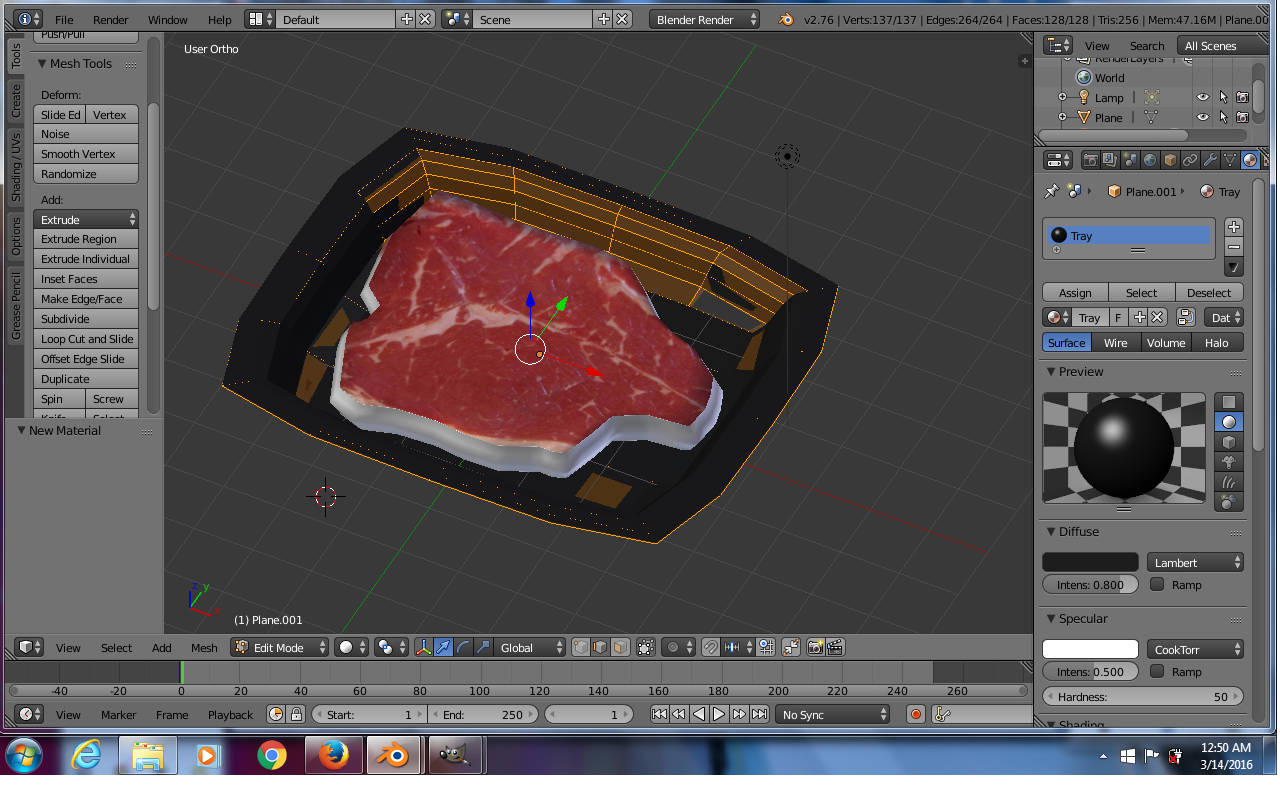The height and width of the screenshot is (800, 1280).
Task: Toggle Plane renderability camera icon
Action: click(x=1242, y=118)
